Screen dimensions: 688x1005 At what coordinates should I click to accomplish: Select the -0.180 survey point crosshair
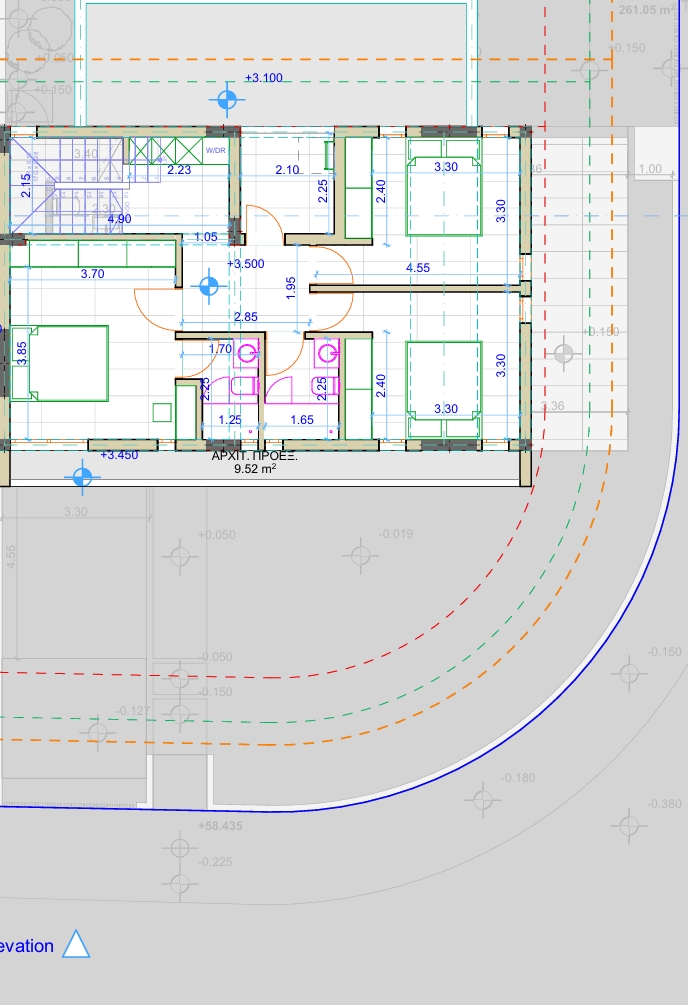(483, 799)
